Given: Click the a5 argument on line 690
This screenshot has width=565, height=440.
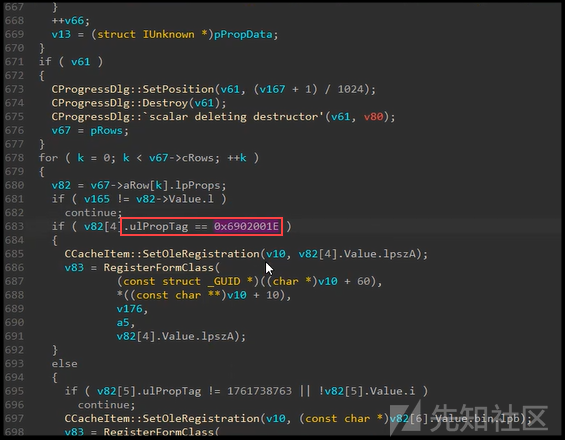Looking at the screenshot, I should tap(123, 323).
